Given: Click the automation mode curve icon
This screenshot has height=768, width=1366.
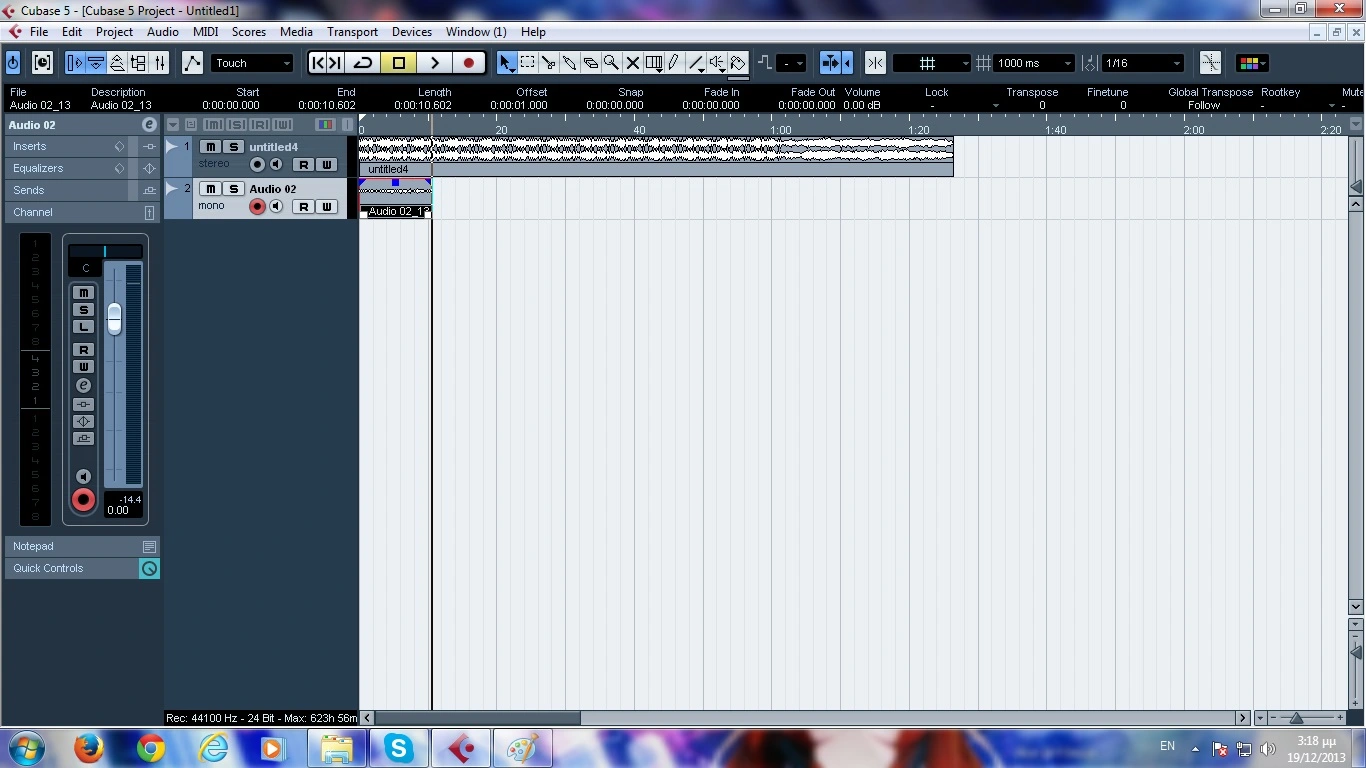Looking at the screenshot, I should coord(192,63).
